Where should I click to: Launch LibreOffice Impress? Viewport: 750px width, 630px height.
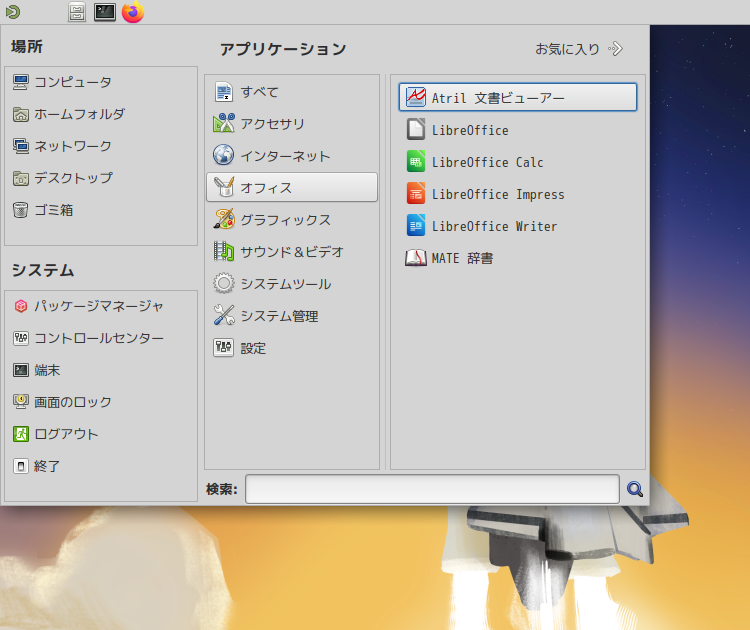[518, 194]
